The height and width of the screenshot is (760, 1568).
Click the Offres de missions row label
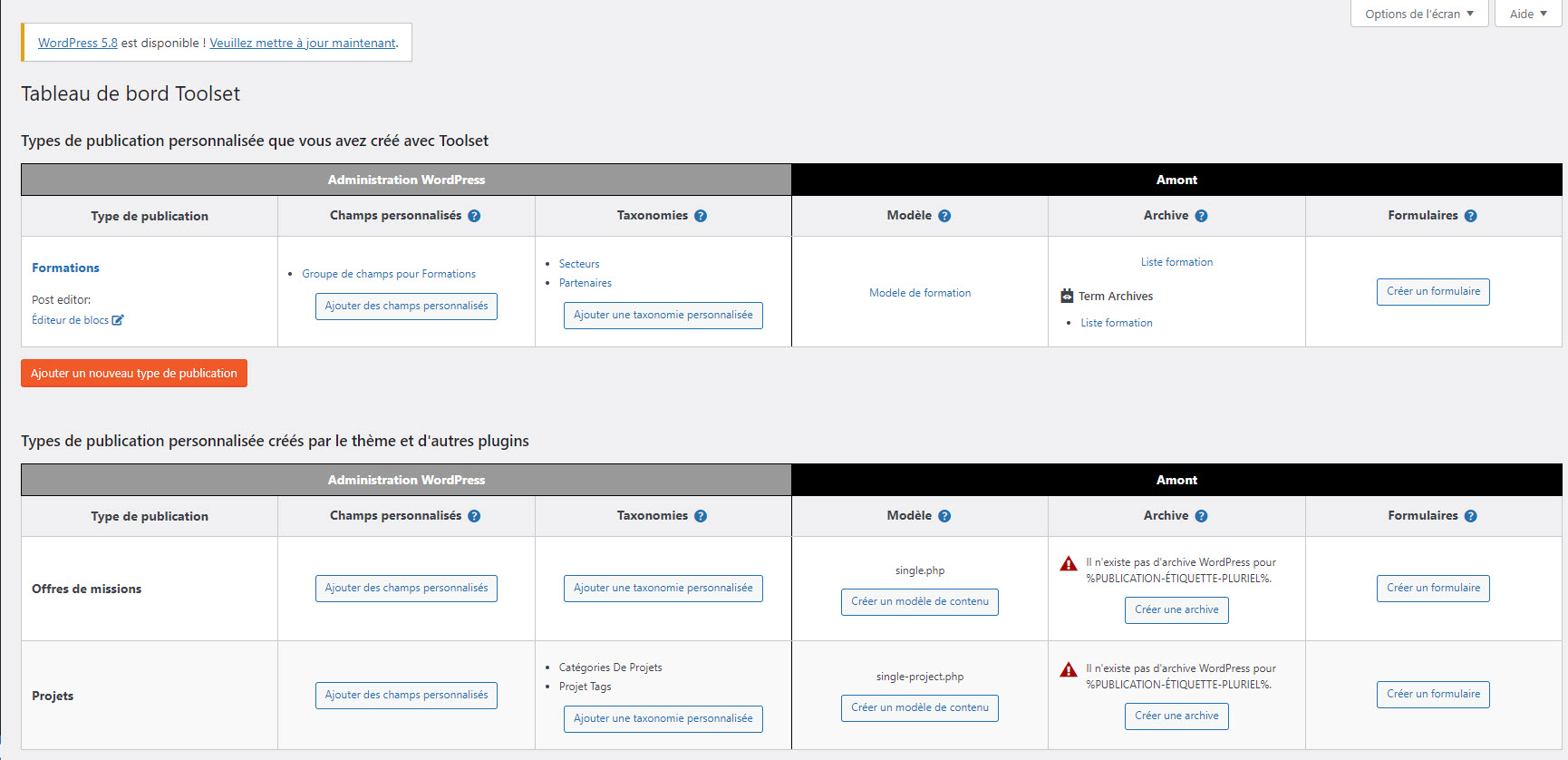click(x=87, y=589)
